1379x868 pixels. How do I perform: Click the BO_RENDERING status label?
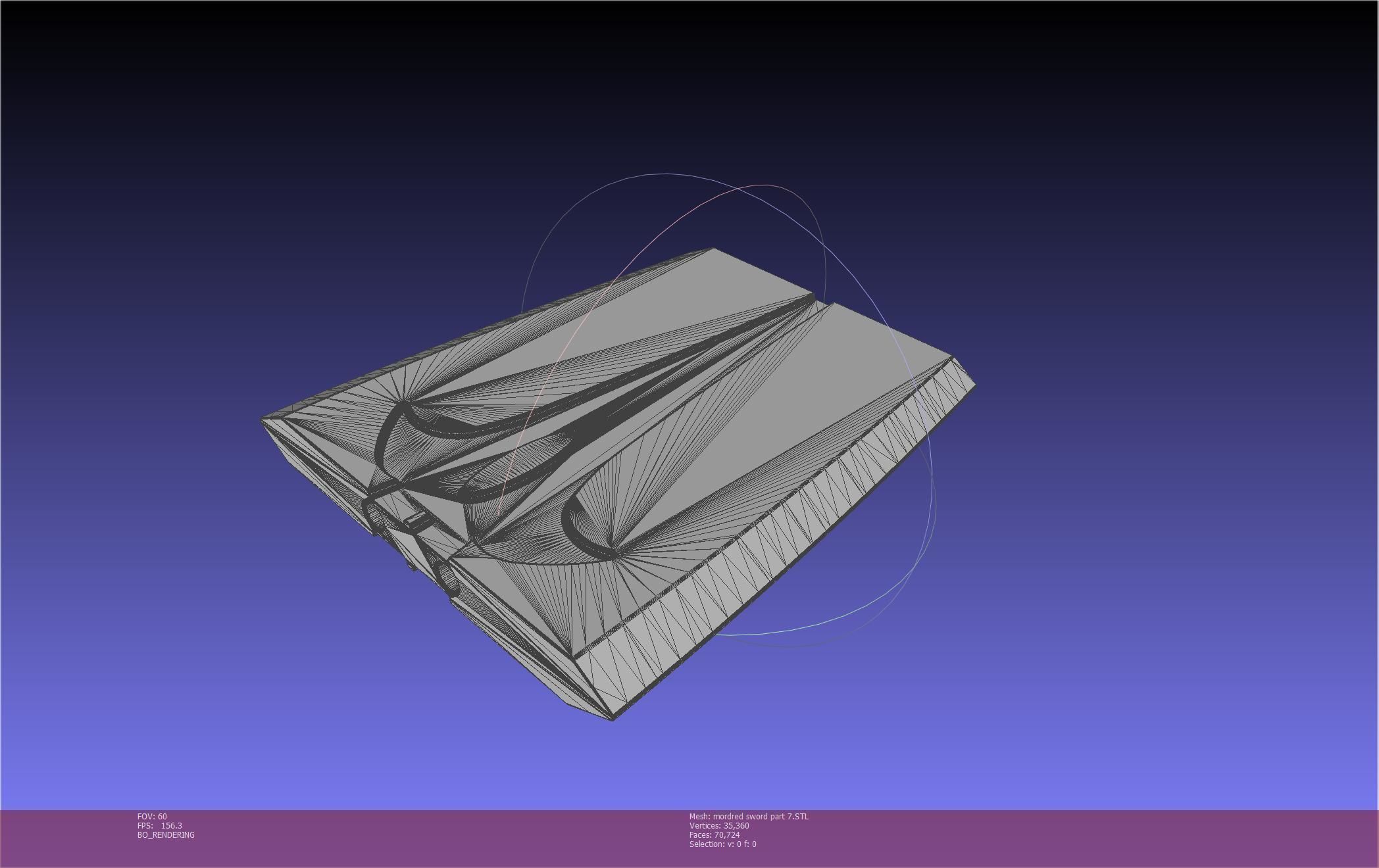pyautogui.click(x=166, y=835)
